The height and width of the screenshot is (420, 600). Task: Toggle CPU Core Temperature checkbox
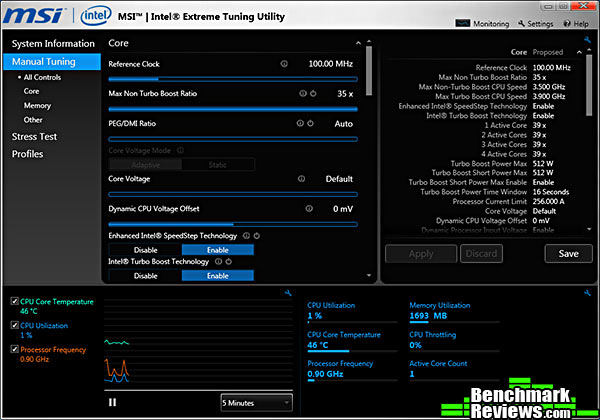(x=15, y=301)
